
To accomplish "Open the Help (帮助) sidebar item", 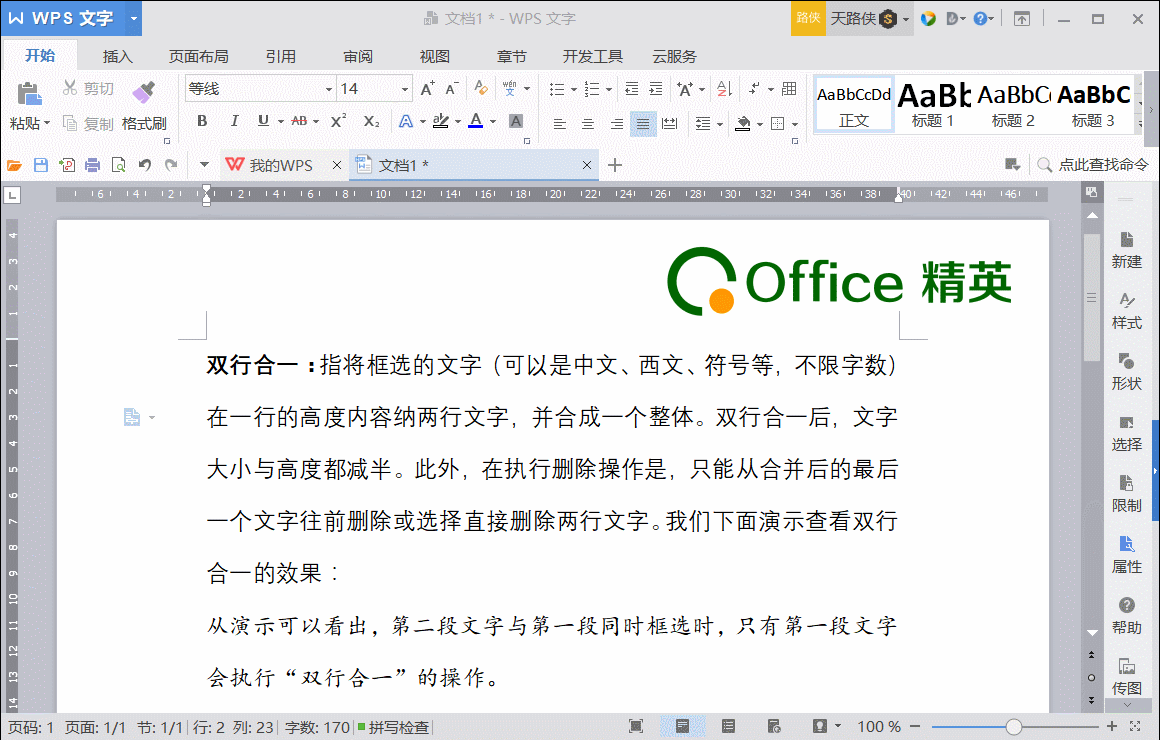I will (1127, 616).
